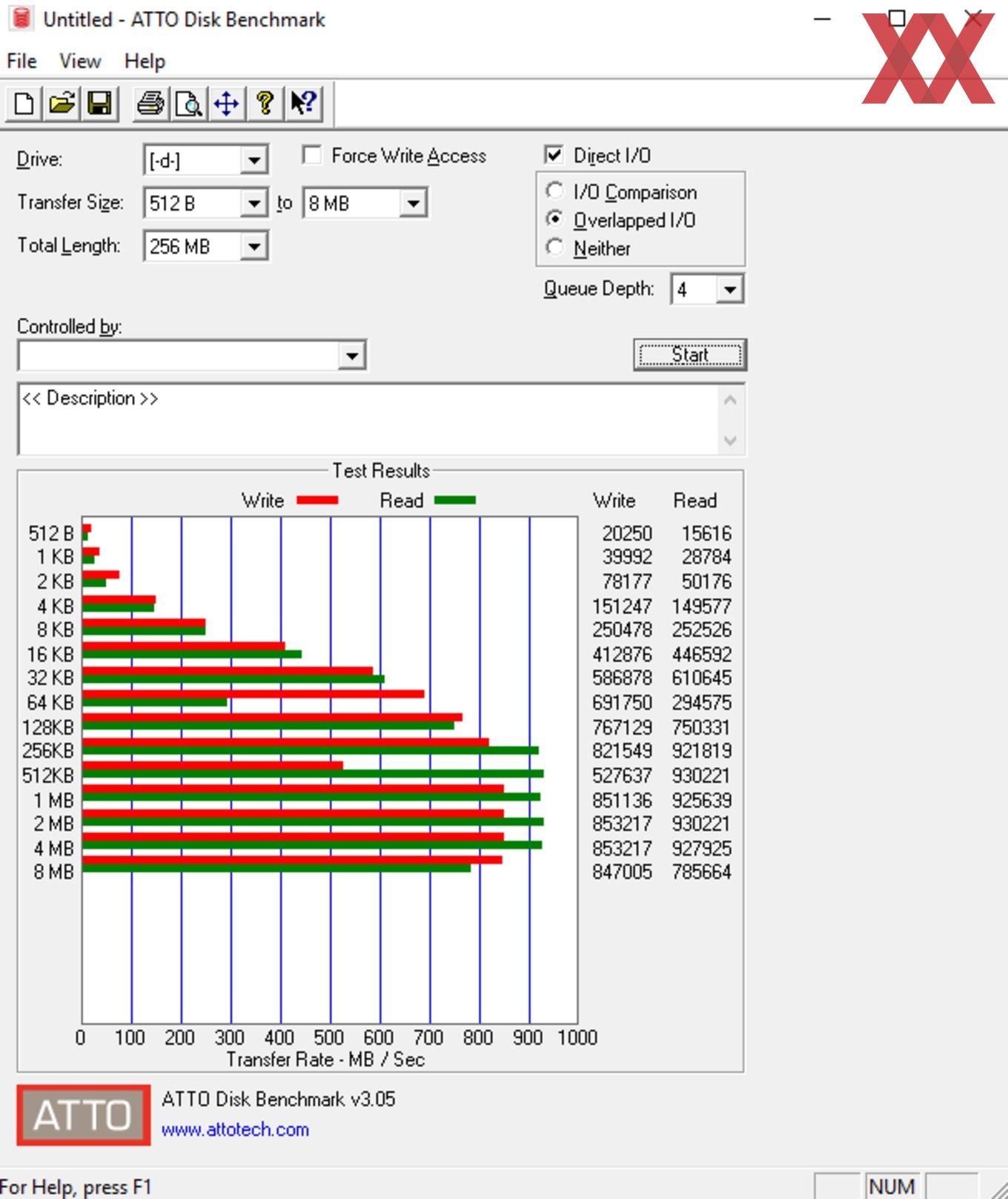Click the ATTO logo image
Viewport: 1008px width, 1199px height.
[x=84, y=1115]
